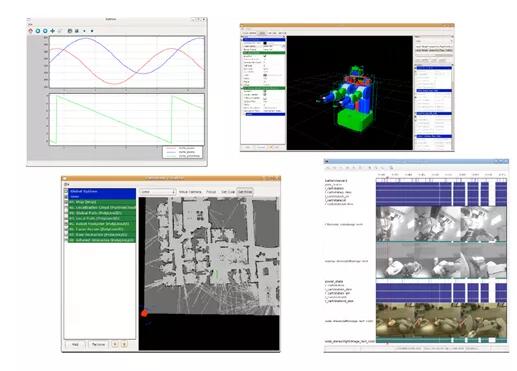Select the Zoom tool in plot toolbar

click(x=60, y=31)
